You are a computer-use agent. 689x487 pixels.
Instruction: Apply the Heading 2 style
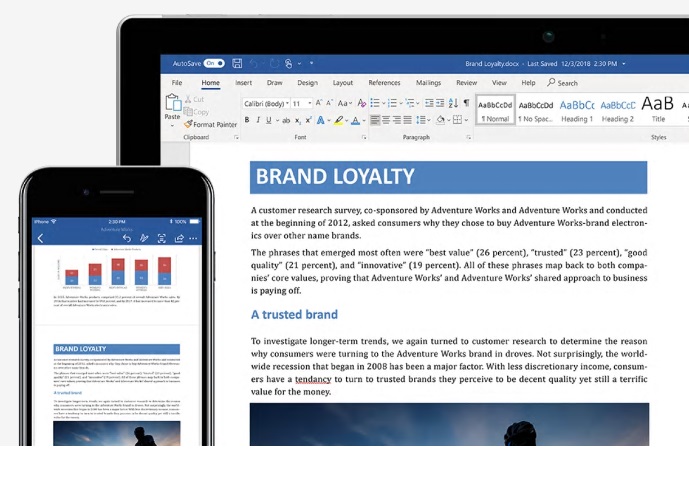pyautogui.click(x=618, y=110)
